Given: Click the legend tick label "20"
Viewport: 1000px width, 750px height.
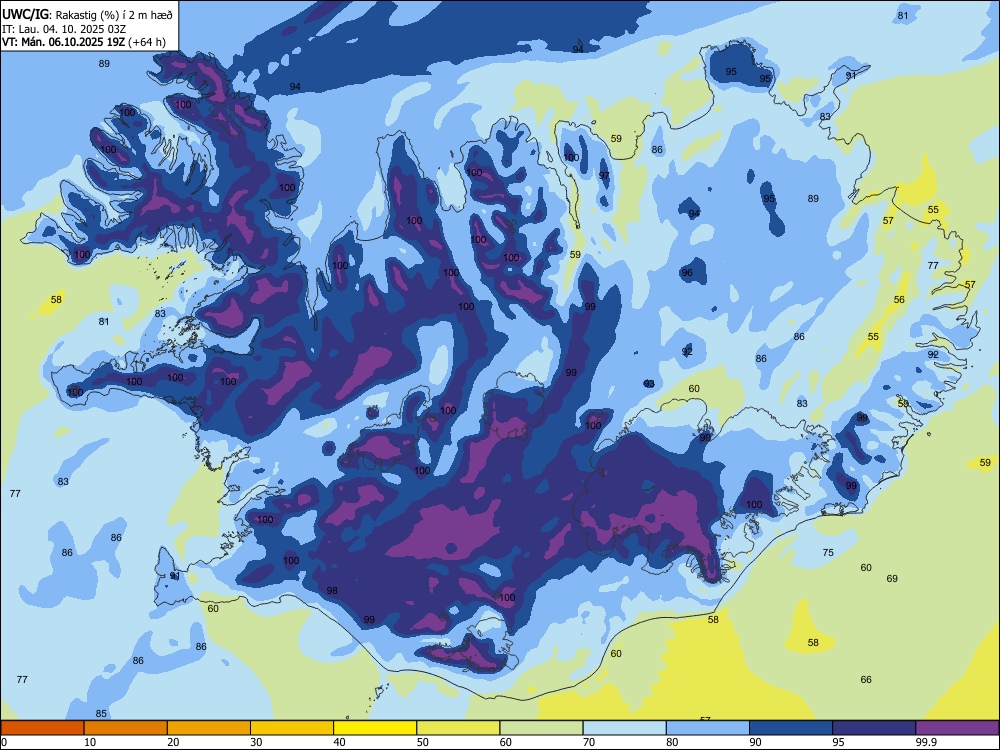Looking at the screenshot, I should [x=173, y=742].
